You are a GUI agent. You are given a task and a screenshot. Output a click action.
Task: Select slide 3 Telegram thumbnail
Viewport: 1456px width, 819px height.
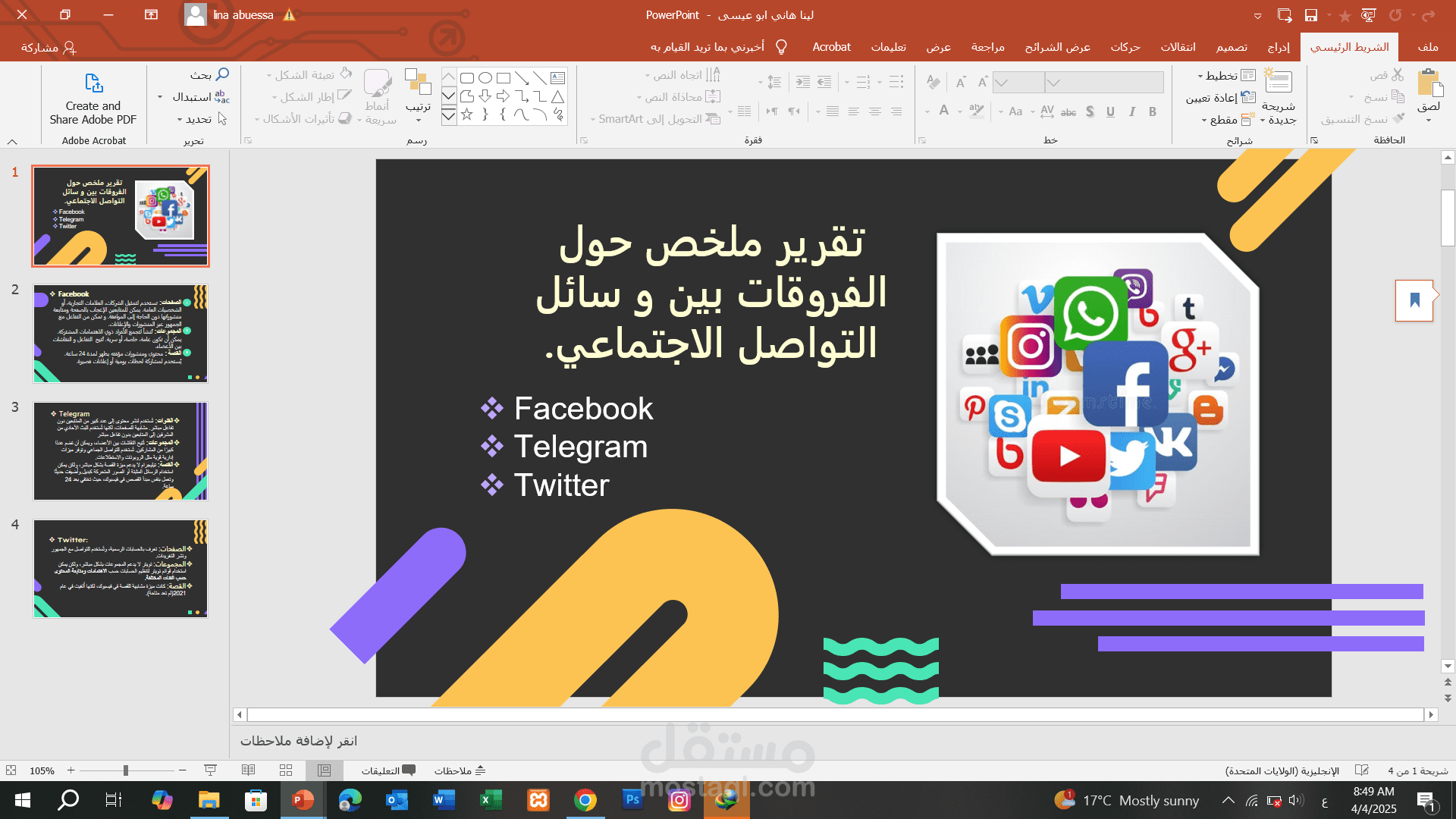point(121,451)
